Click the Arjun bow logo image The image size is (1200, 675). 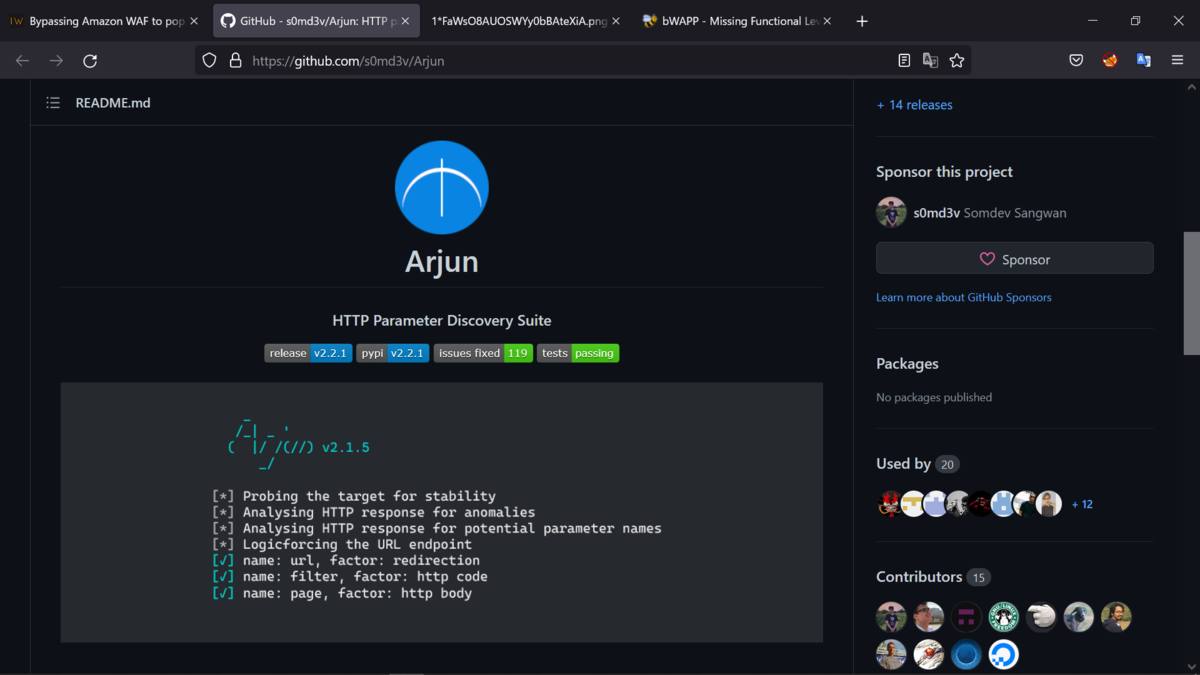pos(441,188)
